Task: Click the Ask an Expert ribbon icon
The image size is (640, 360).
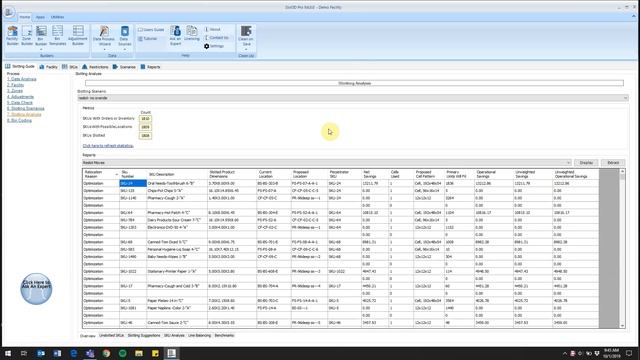Action: [176, 36]
